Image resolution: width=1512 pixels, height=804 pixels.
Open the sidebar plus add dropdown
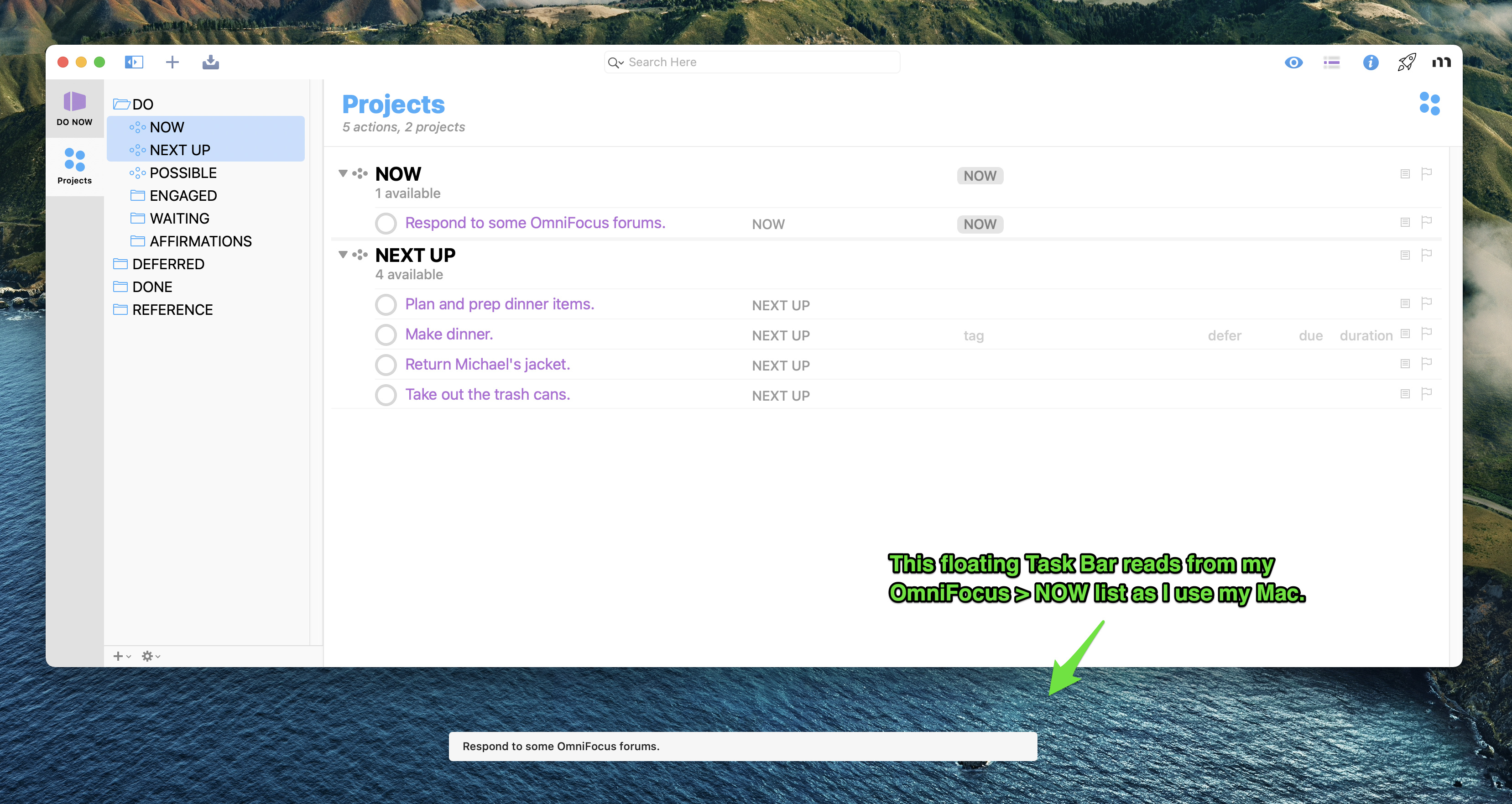coord(121,656)
